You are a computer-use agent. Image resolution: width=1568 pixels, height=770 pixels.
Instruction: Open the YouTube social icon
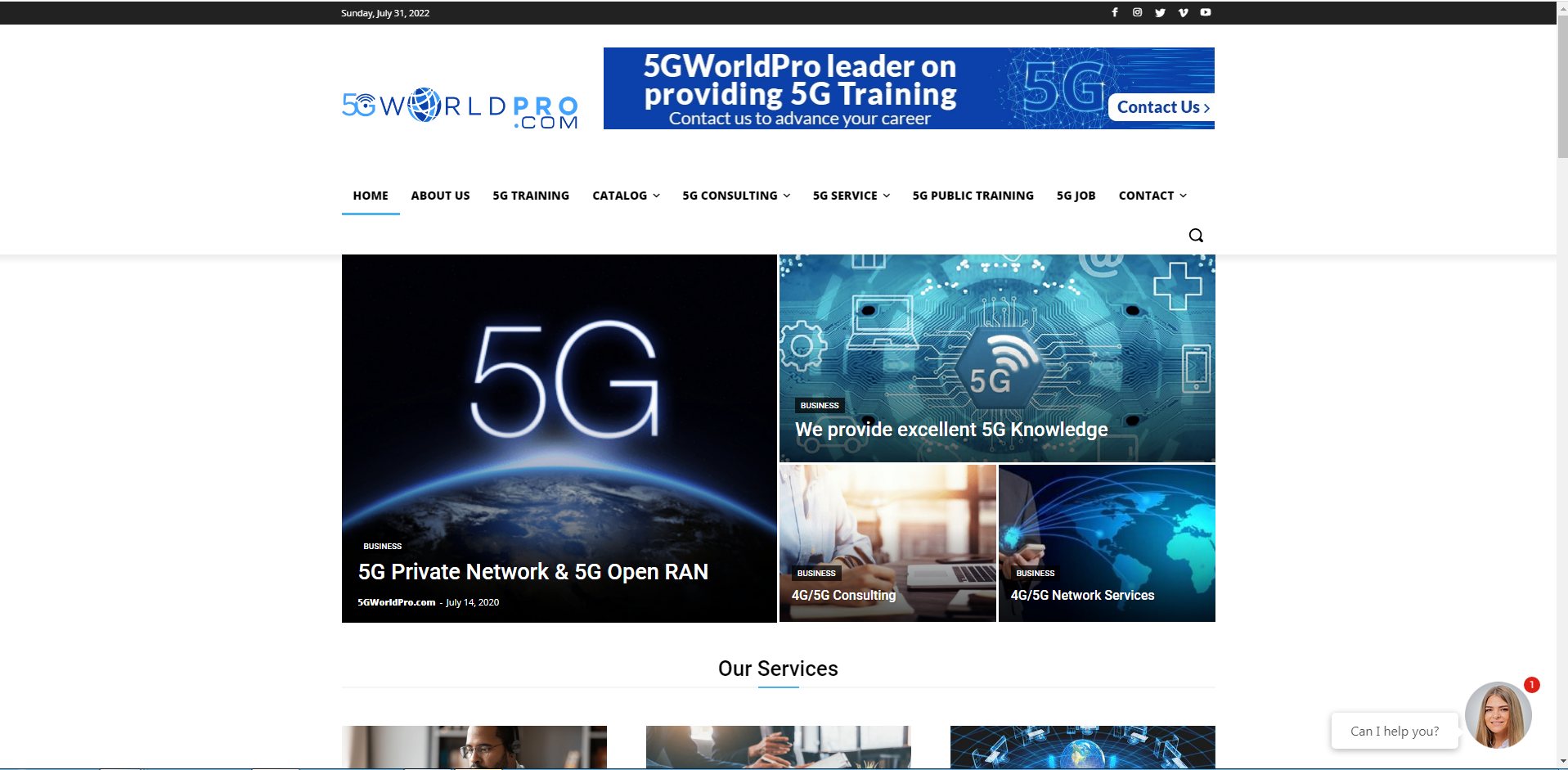tap(1206, 12)
